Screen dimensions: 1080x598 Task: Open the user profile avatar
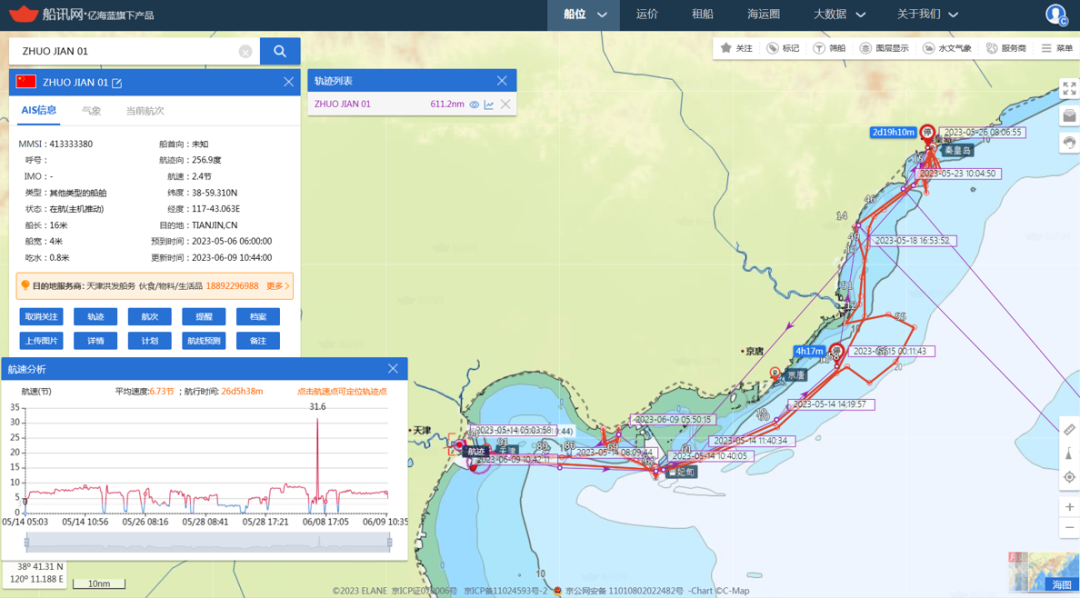(1056, 14)
